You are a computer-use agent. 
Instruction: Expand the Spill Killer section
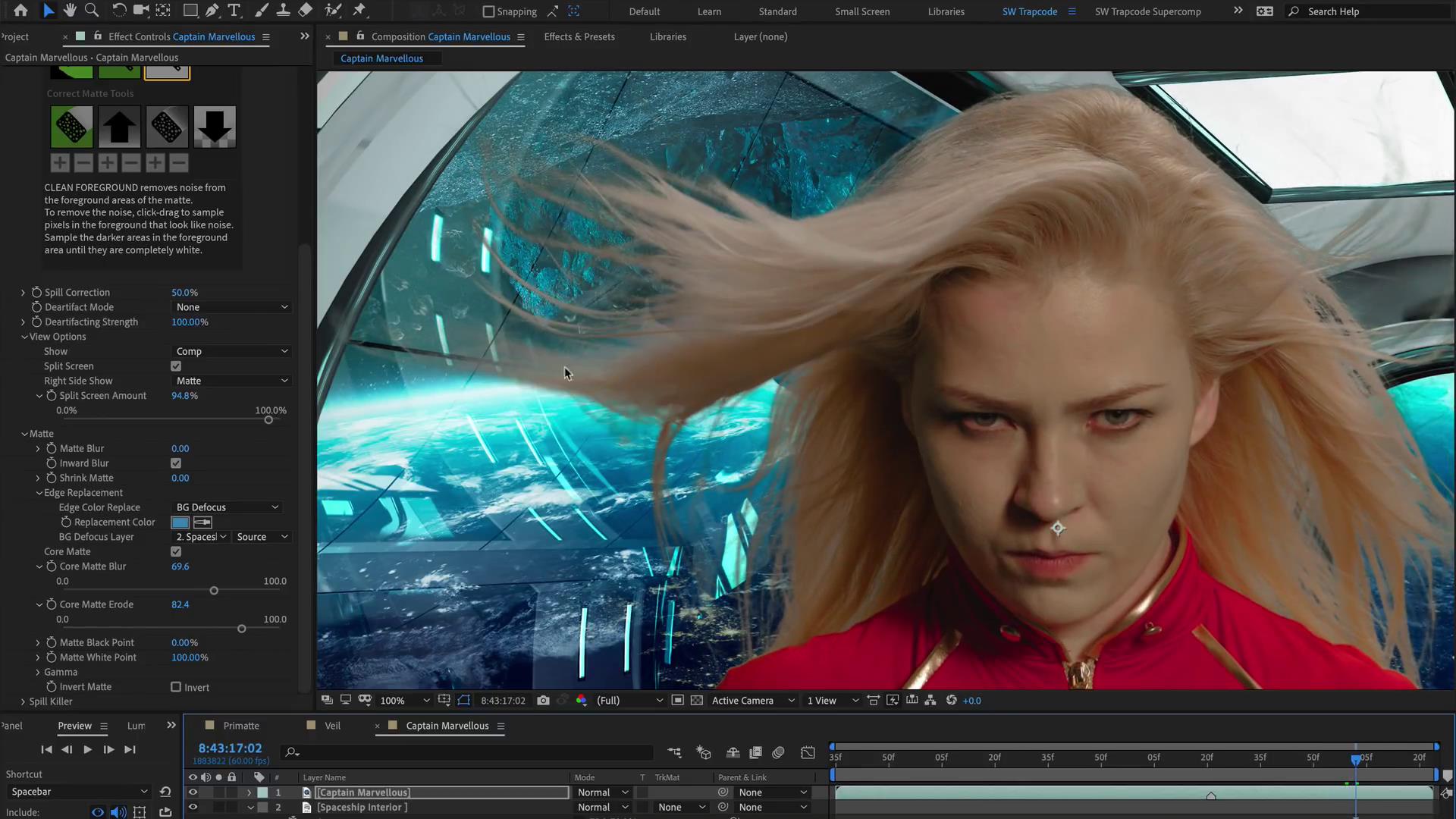[23, 702]
